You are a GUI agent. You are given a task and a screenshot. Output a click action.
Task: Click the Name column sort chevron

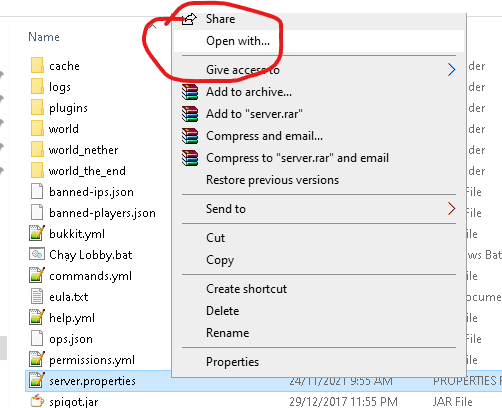tap(153, 26)
